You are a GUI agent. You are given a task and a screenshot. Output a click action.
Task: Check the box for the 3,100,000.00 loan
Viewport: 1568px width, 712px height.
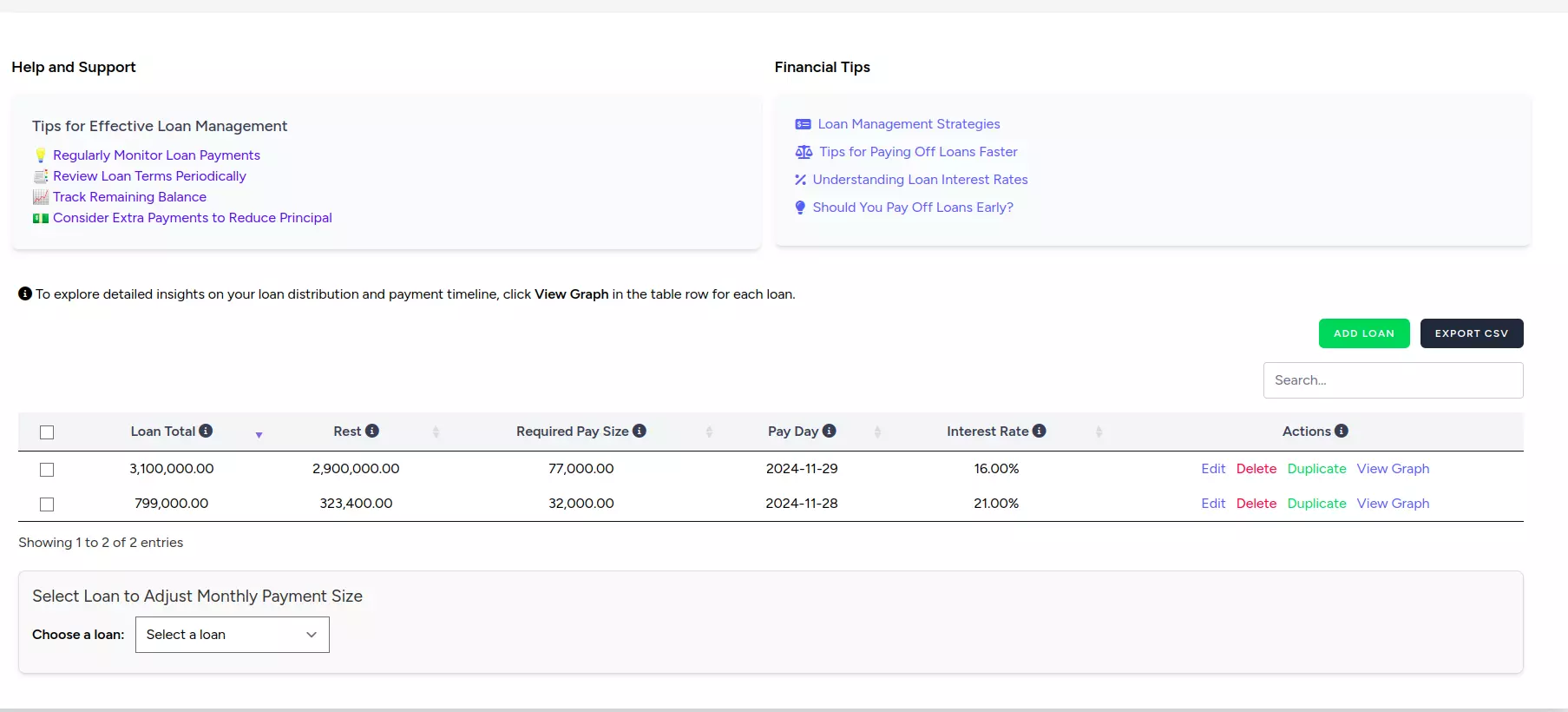47,470
